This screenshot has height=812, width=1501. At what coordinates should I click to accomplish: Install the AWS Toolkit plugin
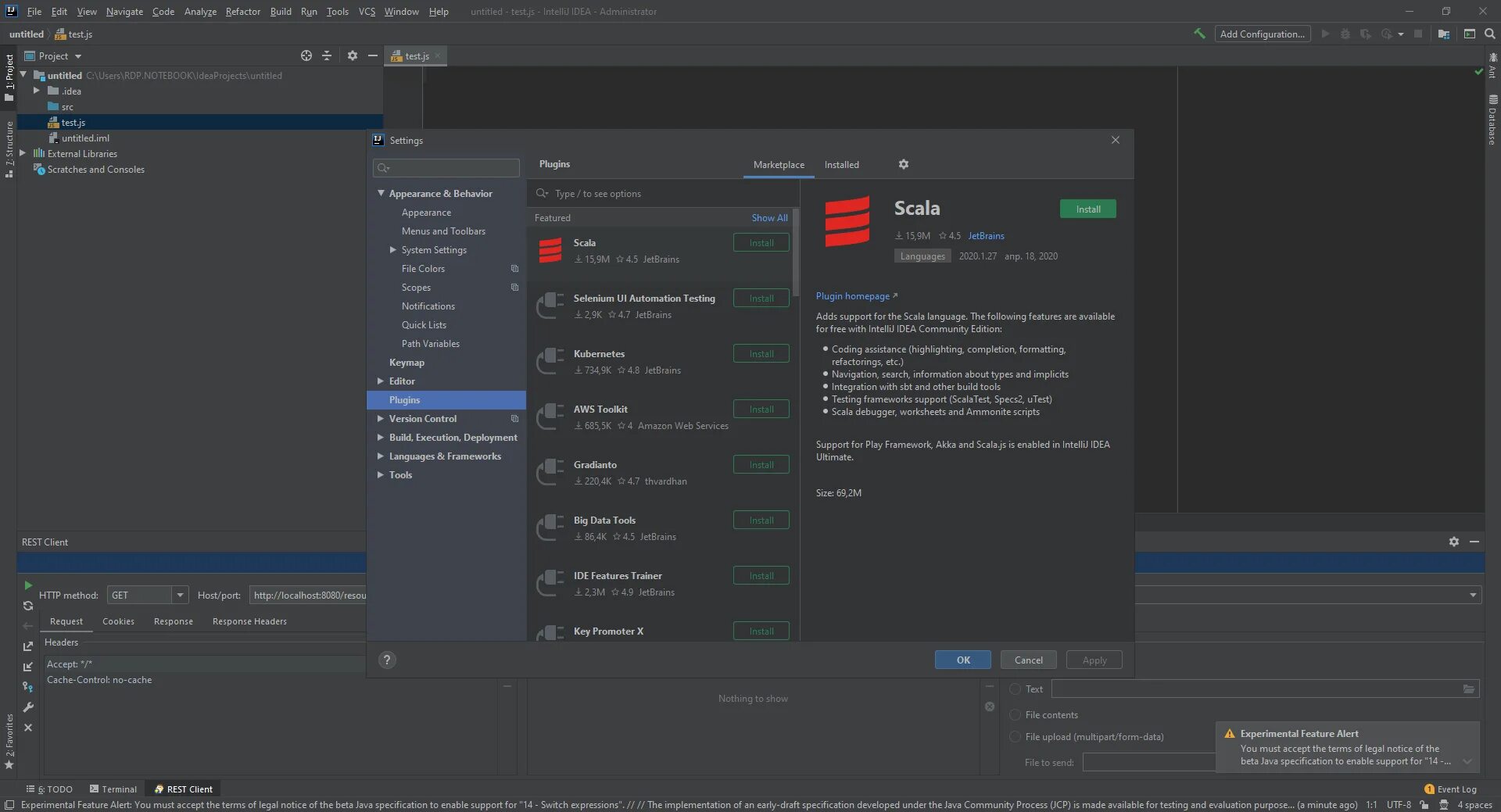tap(761, 409)
